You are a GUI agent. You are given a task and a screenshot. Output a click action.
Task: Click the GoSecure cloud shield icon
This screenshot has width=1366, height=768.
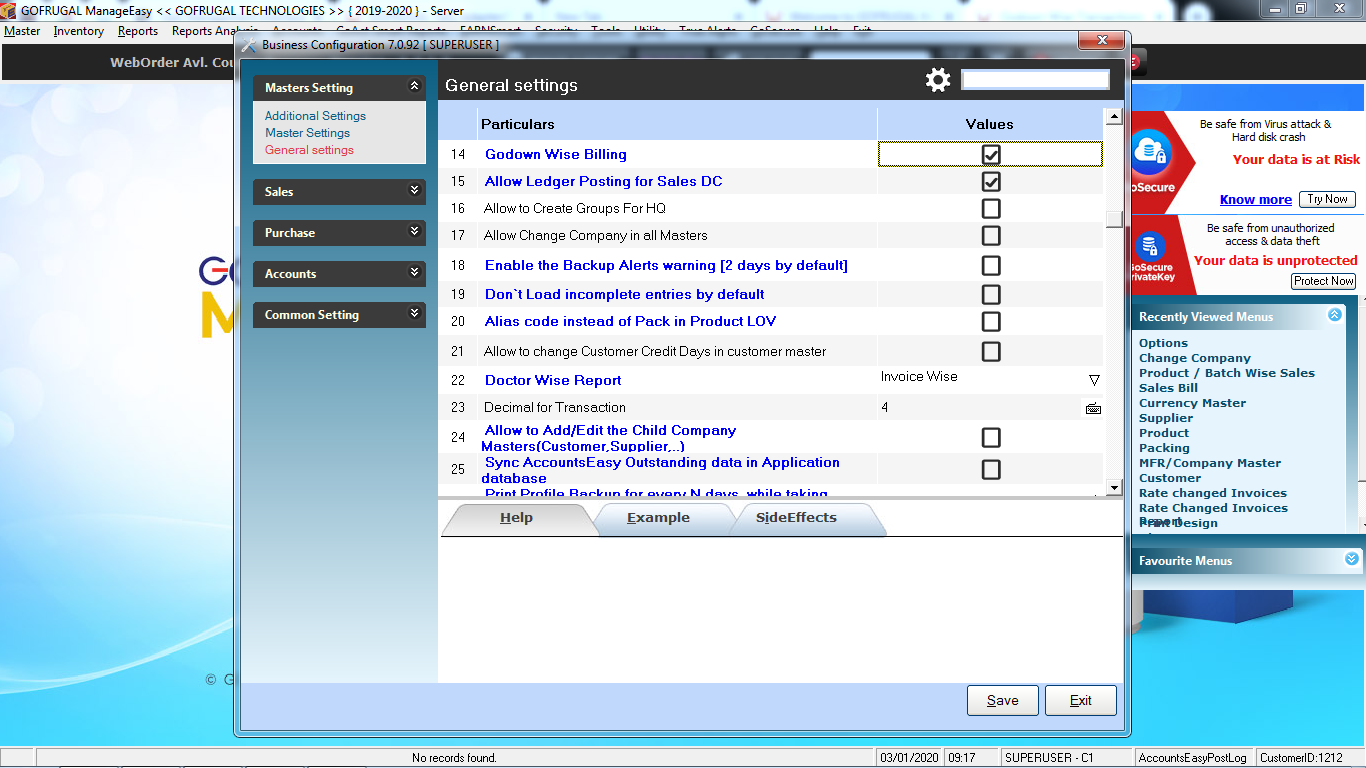[1151, 152]
